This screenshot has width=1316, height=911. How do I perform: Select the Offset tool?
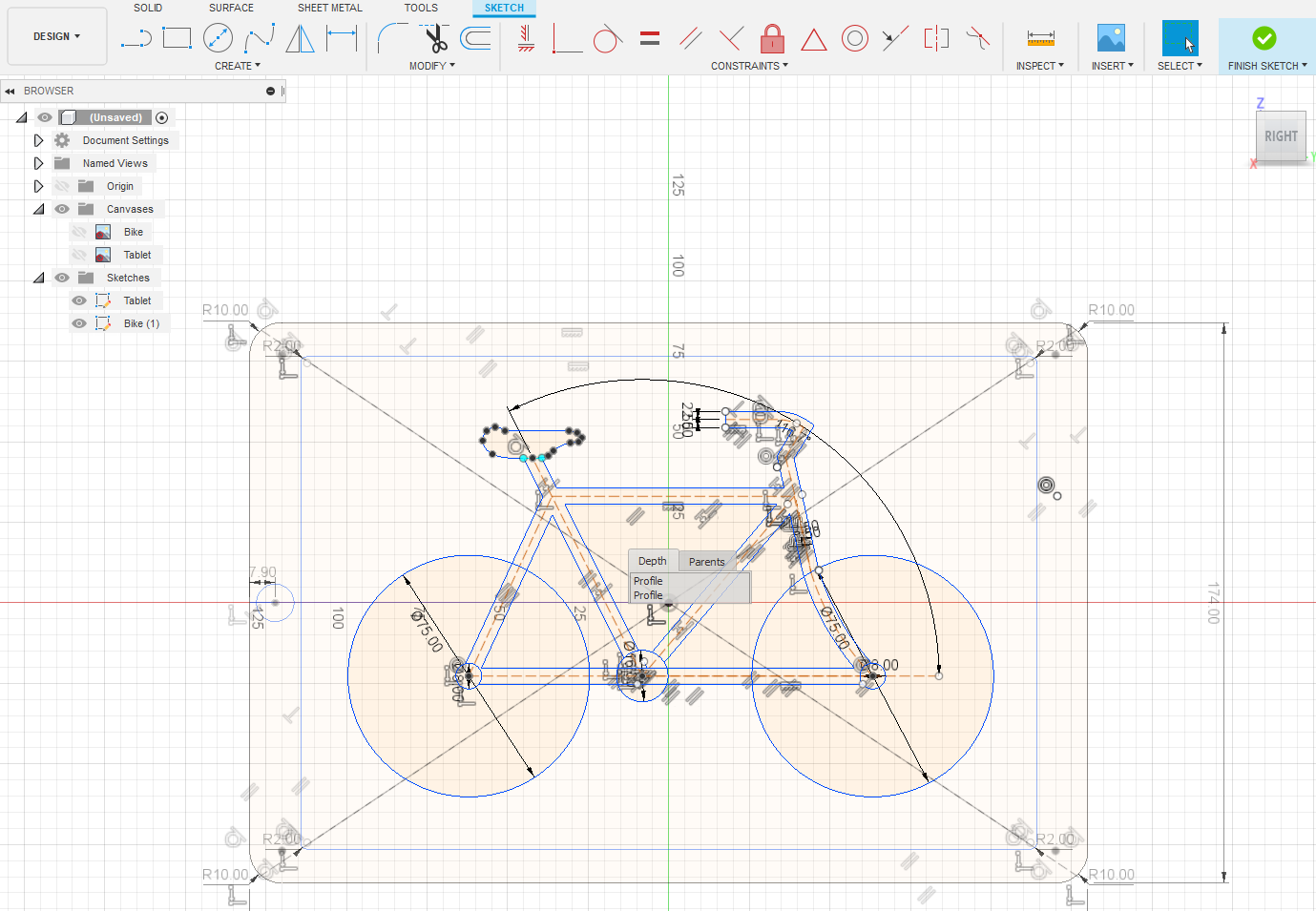click(475, 39)
